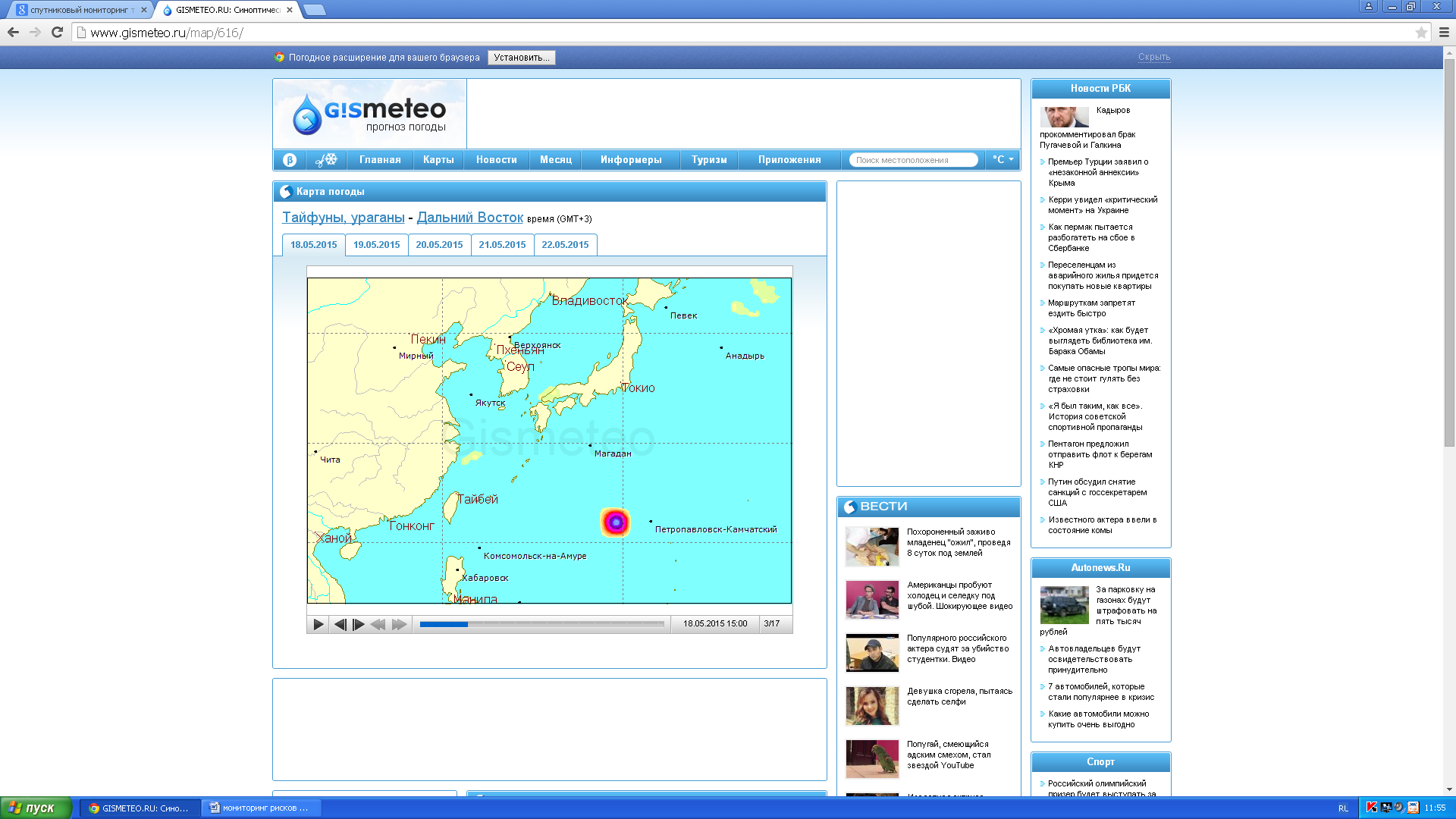This screenshot has height=819, width=1456.
Task: Open the Спорт section header
Action: click(x=1100, y=762)
